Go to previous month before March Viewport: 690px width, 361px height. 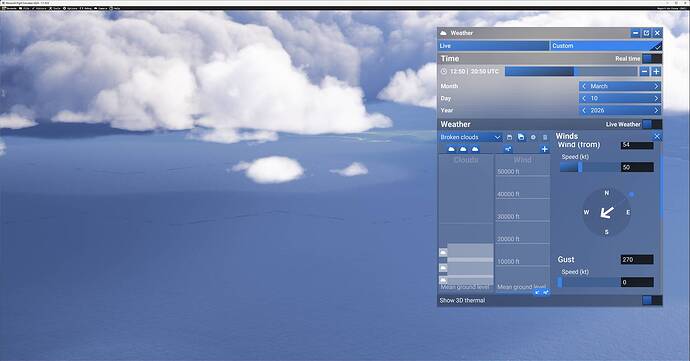584,86
